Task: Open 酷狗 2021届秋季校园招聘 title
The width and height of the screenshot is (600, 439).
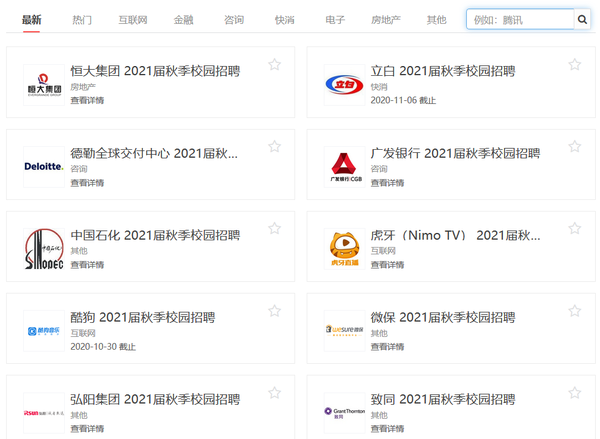Action: pyautogui.click(x=143, y=318)
